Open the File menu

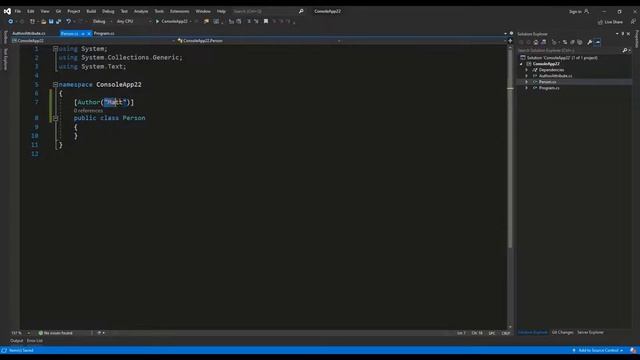click(x=18, y=11)
